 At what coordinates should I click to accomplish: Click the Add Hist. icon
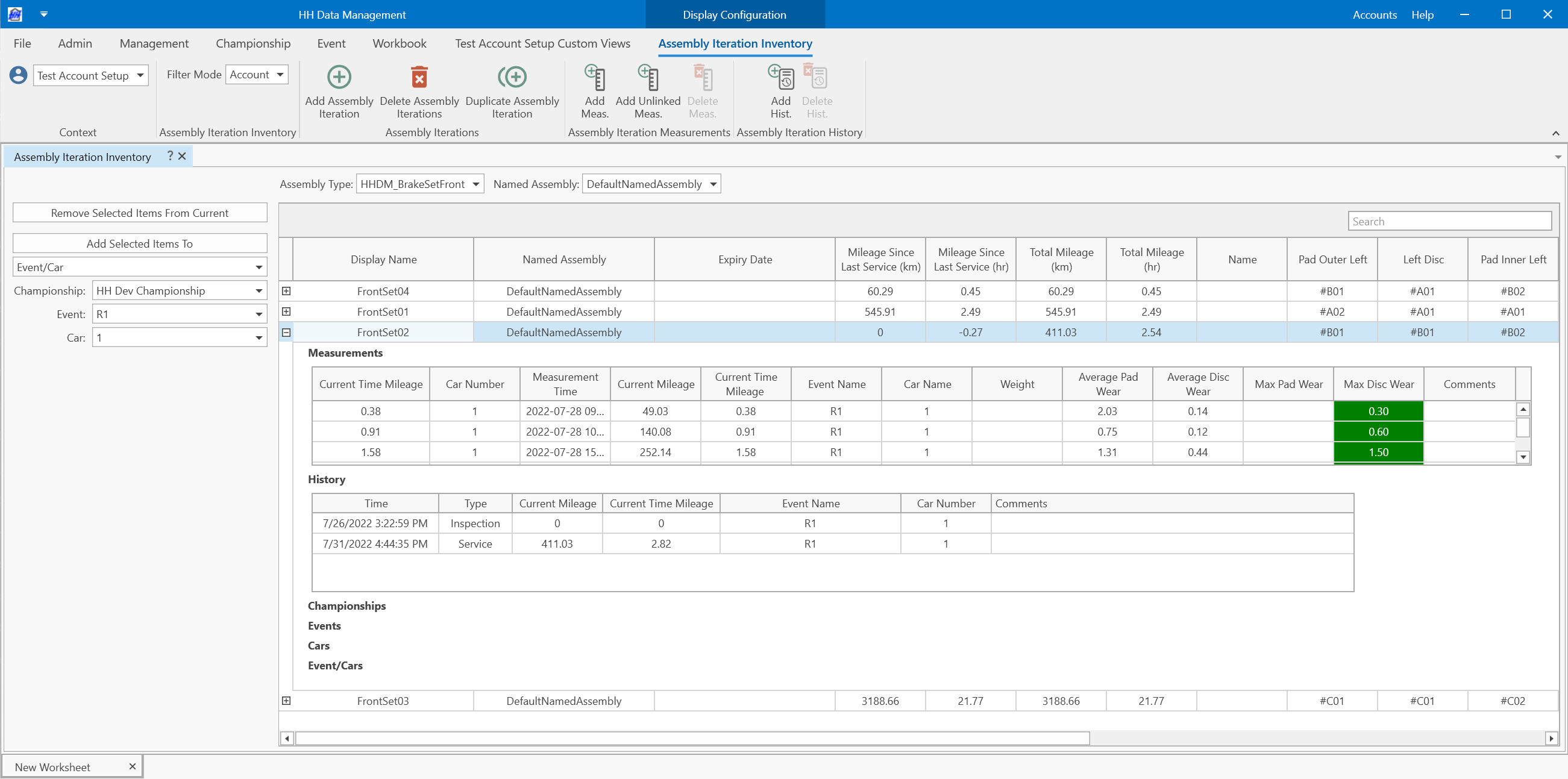click(780, 77)
